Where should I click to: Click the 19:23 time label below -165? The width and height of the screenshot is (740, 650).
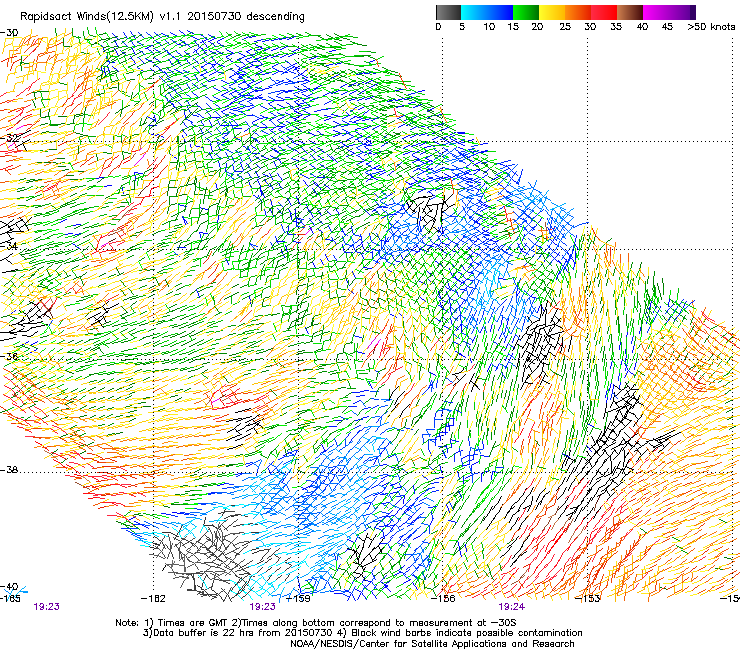click(x=46, y=607)
